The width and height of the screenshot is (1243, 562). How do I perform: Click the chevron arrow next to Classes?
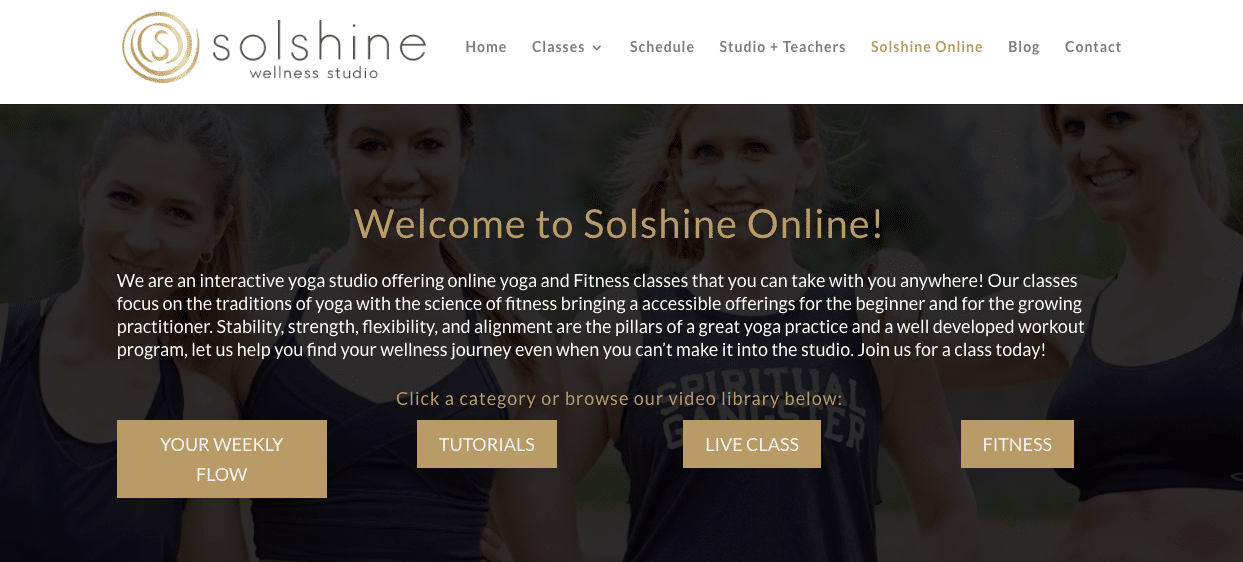[x=597, y=48]
